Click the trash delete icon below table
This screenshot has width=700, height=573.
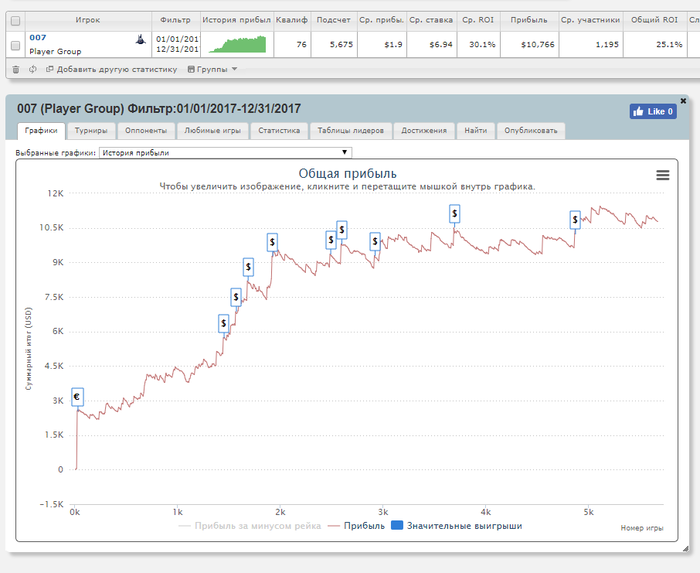point(16,69)
